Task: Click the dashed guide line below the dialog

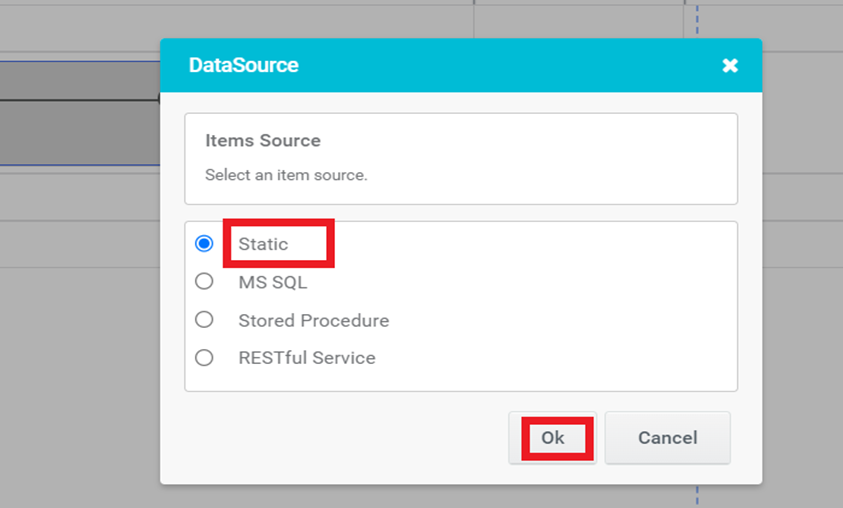Action: (x=697, y=496)
